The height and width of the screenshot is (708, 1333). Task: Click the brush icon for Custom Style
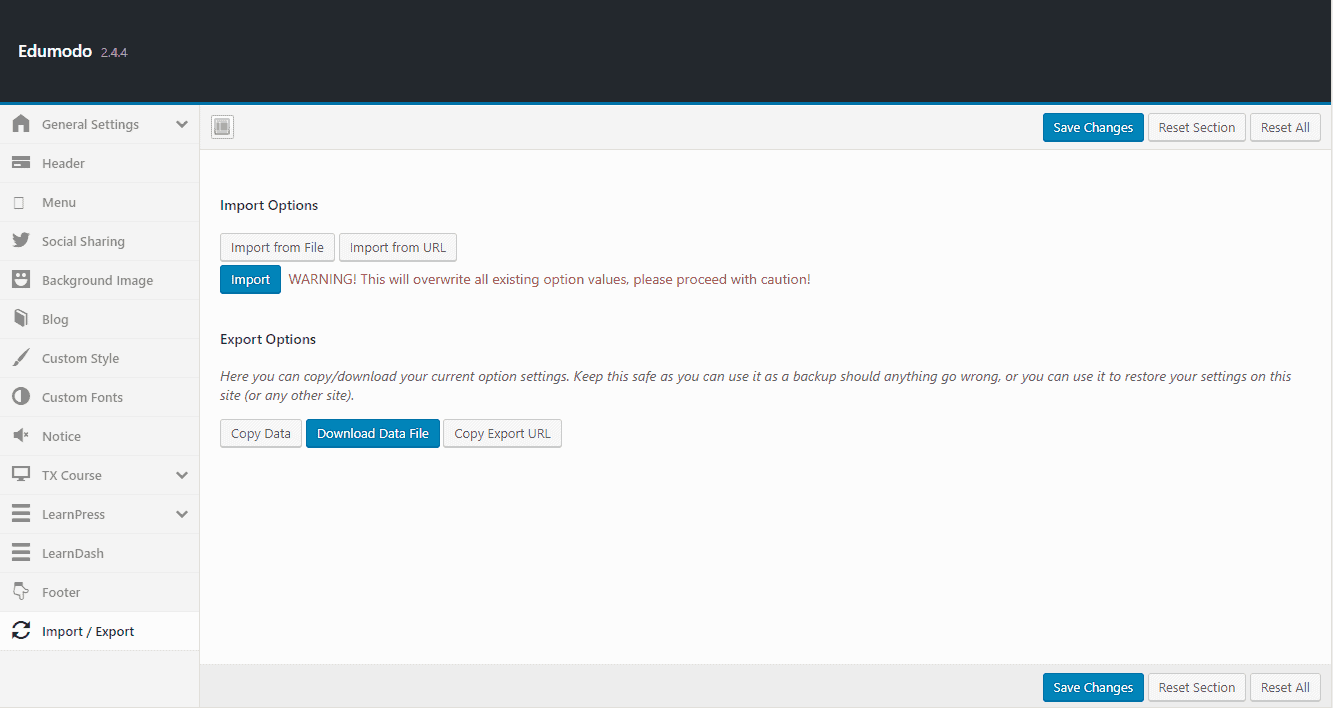tap(21, 358)
